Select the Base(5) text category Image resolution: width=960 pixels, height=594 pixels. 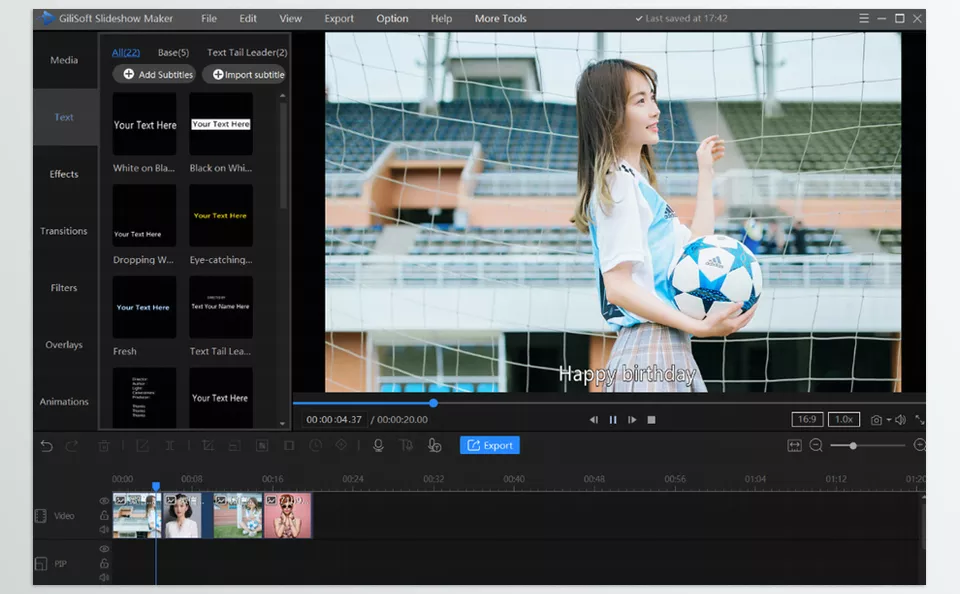tap(173, 53)
